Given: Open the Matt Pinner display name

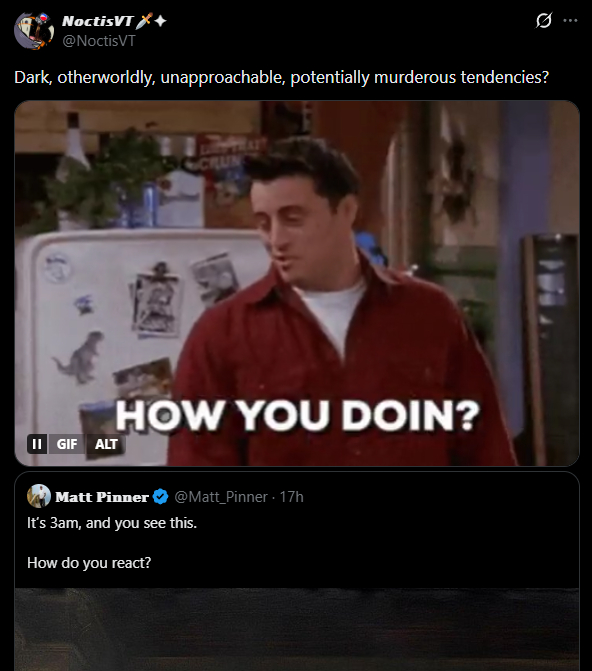Looking at the screenshot, I should (102, 496).
